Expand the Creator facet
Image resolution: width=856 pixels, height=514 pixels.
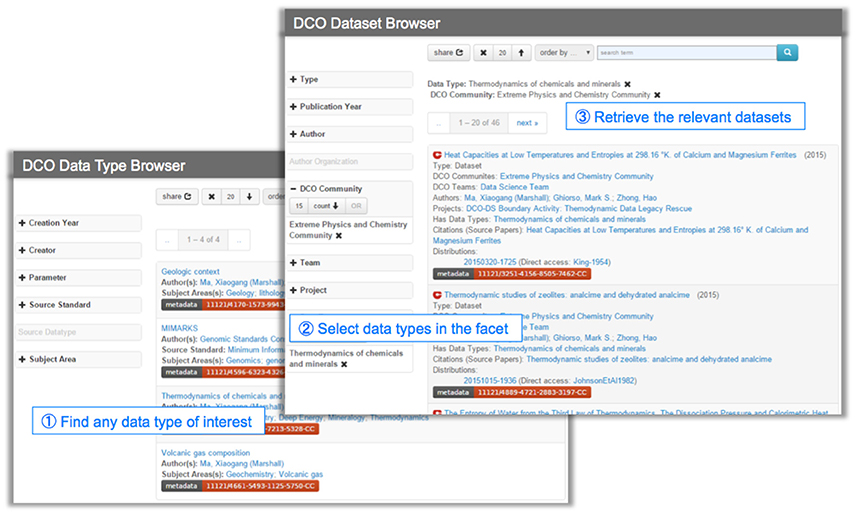coord(79,250)
